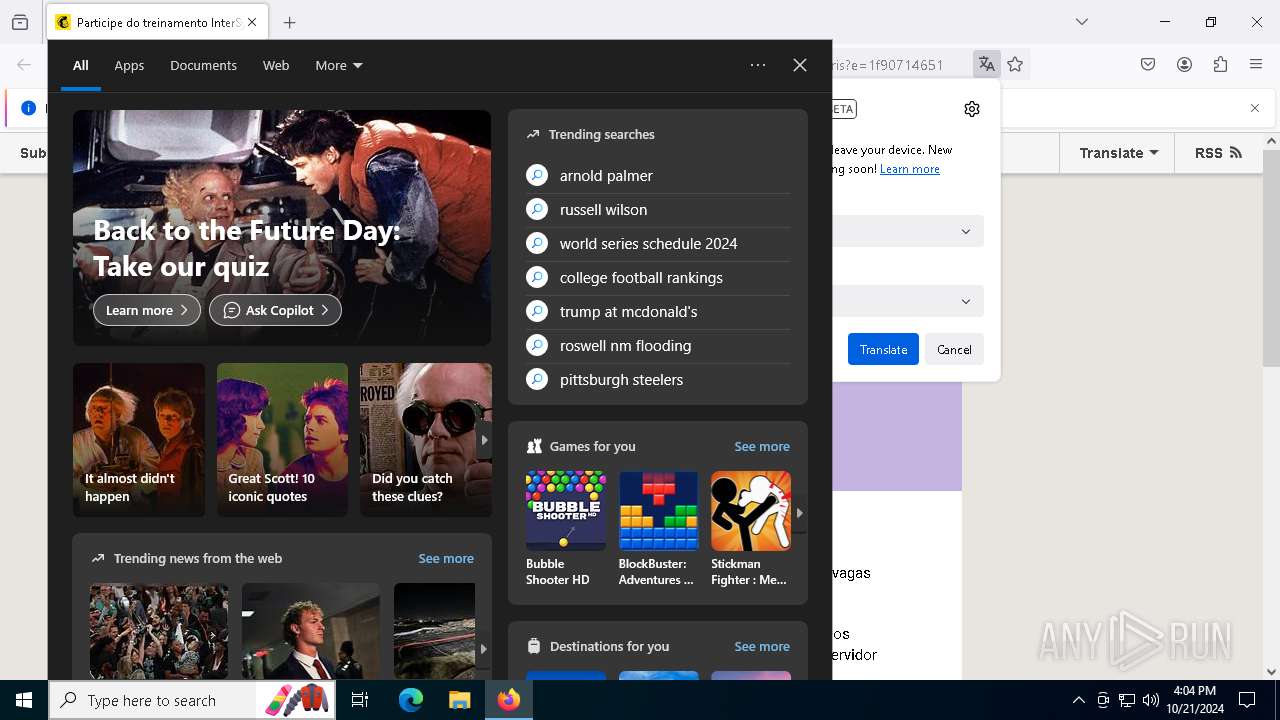Open translation settings gear icon
1280x720 pixels.
pos(972,109)
